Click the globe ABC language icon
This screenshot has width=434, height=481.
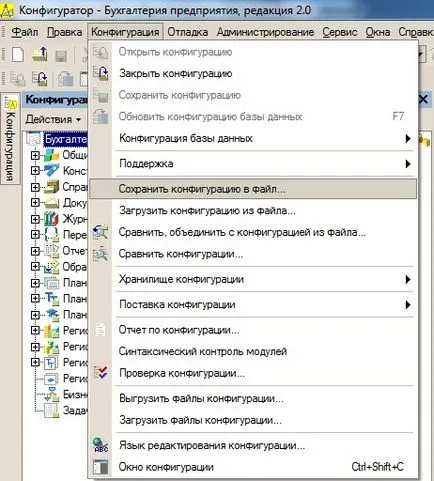coord(100,445)
